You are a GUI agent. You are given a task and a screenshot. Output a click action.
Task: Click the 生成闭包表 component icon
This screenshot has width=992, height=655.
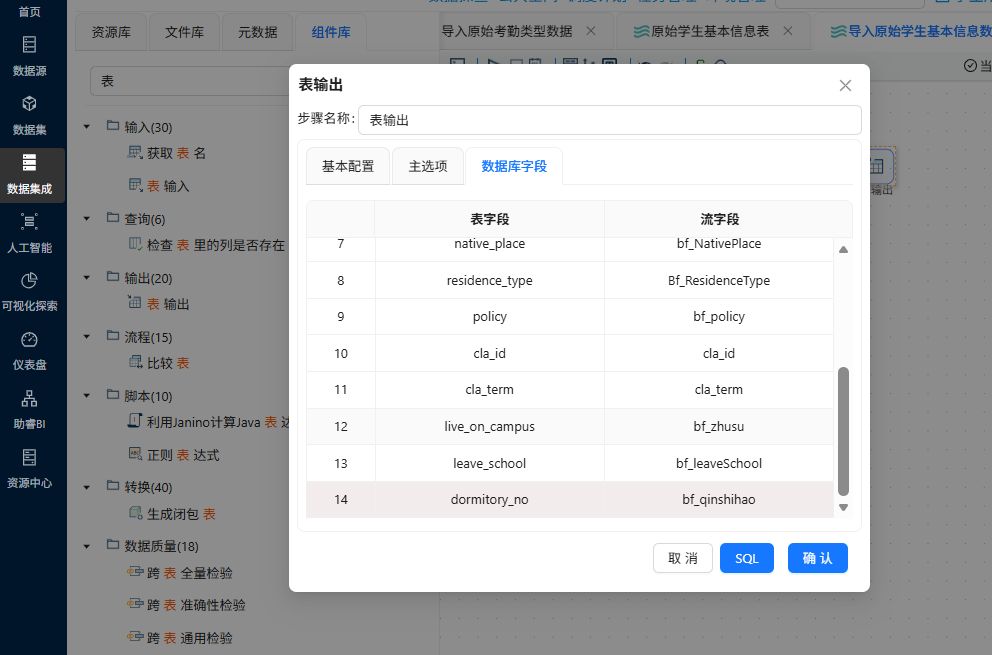click(x=135, y=513)
